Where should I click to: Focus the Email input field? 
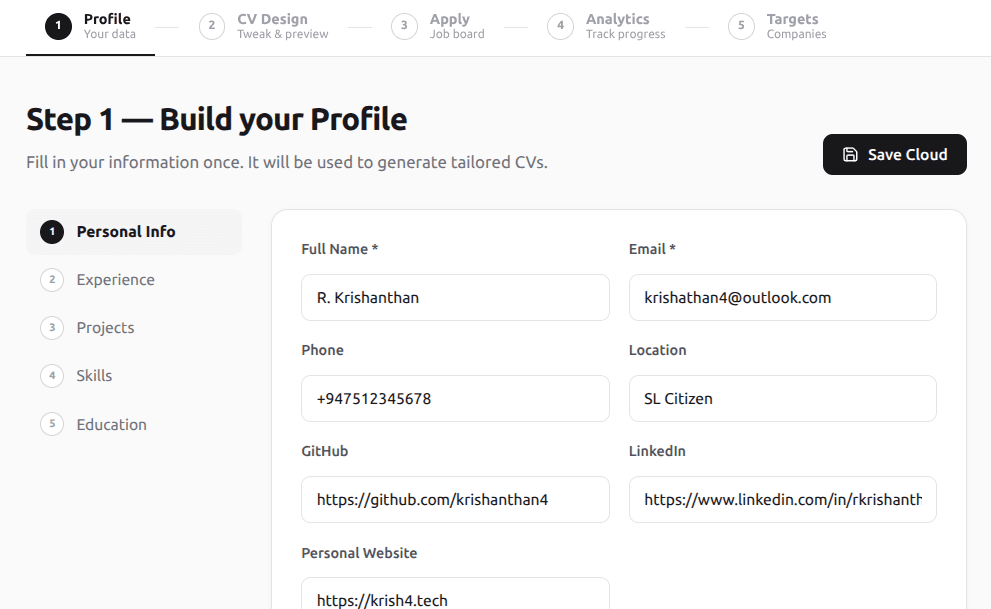pyautogui.click(x=782, y=298)
